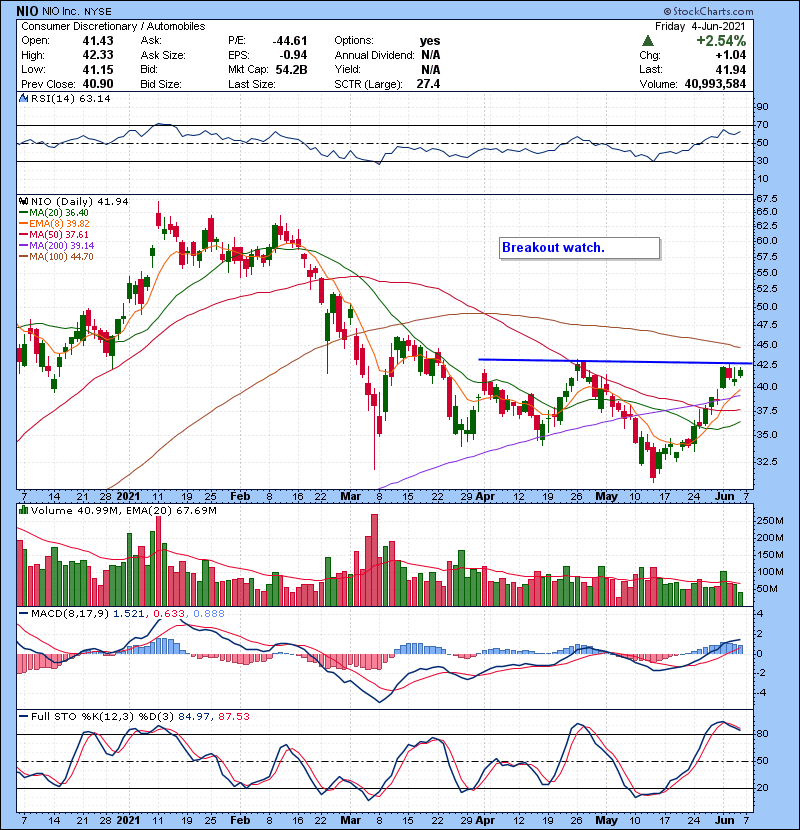800x830 pixels.
Task: Click the RSI(14) panel line icon
Action: pos(23,98)
